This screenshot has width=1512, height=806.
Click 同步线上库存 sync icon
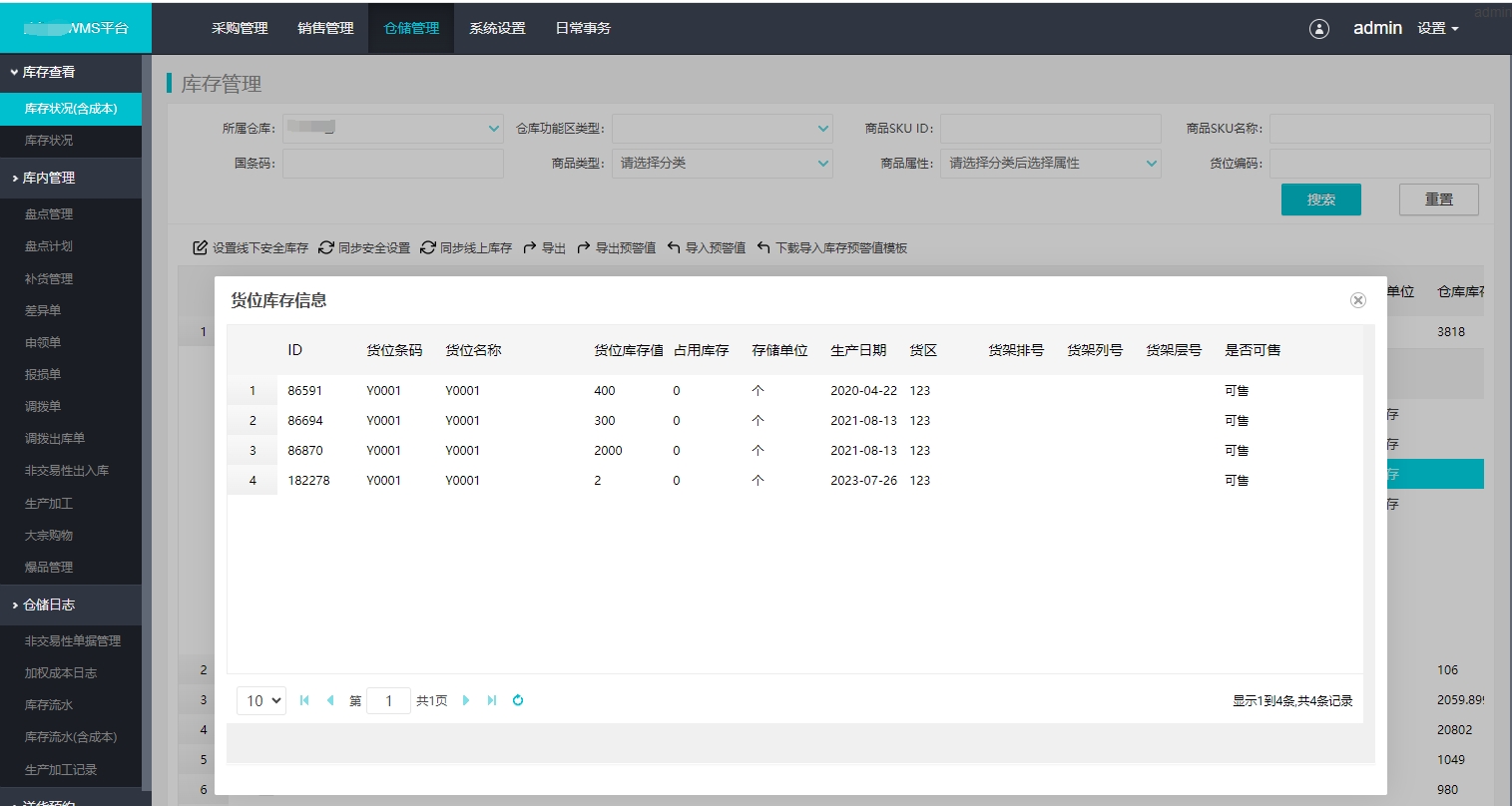428,247
